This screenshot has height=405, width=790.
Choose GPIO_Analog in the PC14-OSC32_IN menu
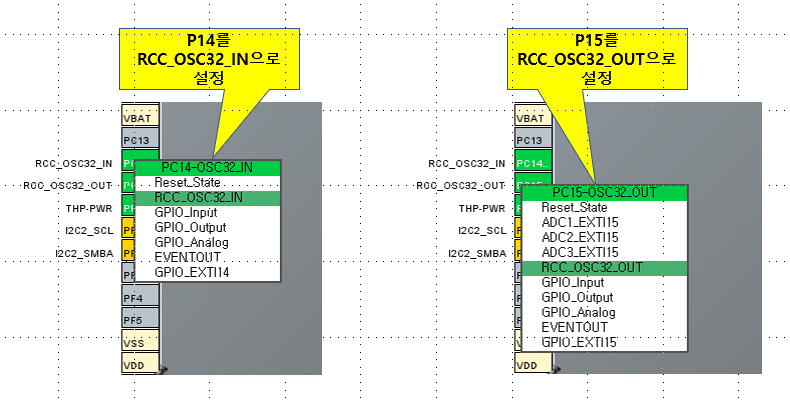click(x=191, y=243)
